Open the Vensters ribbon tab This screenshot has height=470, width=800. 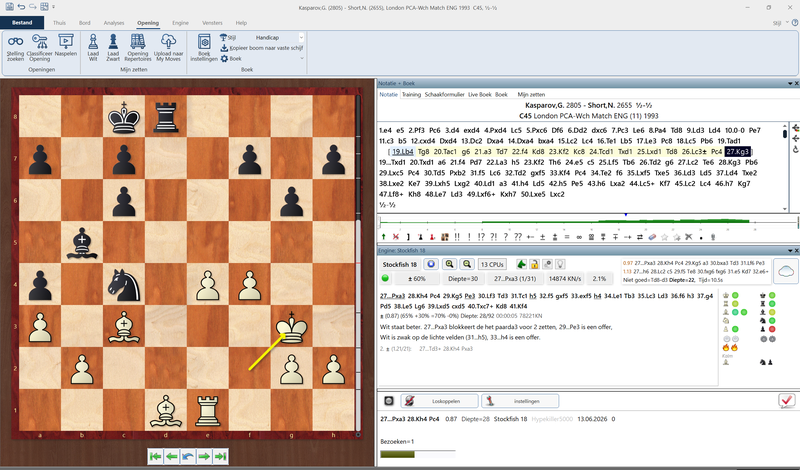212,23
